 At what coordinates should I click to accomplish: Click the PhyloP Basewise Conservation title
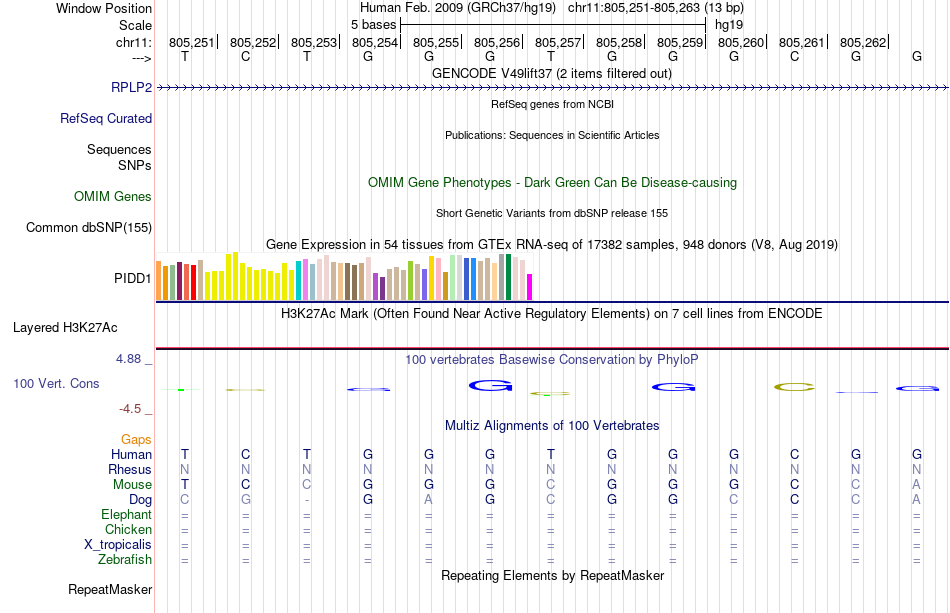click(552, 359)
